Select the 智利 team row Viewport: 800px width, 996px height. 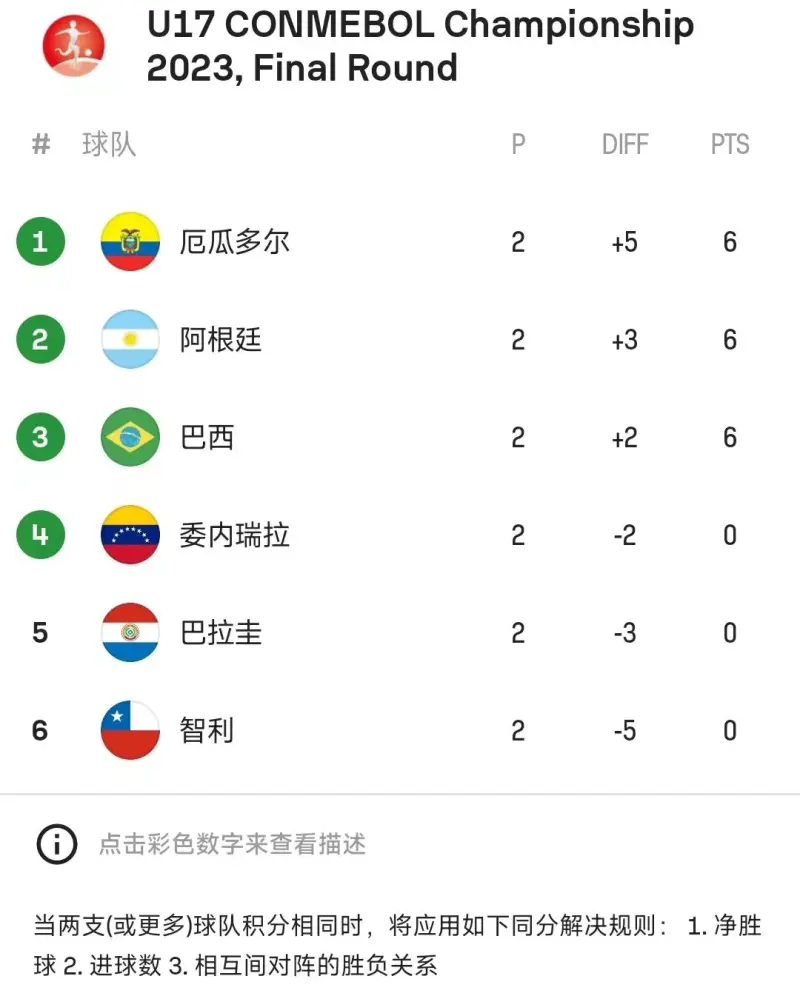tap(400, 730)
